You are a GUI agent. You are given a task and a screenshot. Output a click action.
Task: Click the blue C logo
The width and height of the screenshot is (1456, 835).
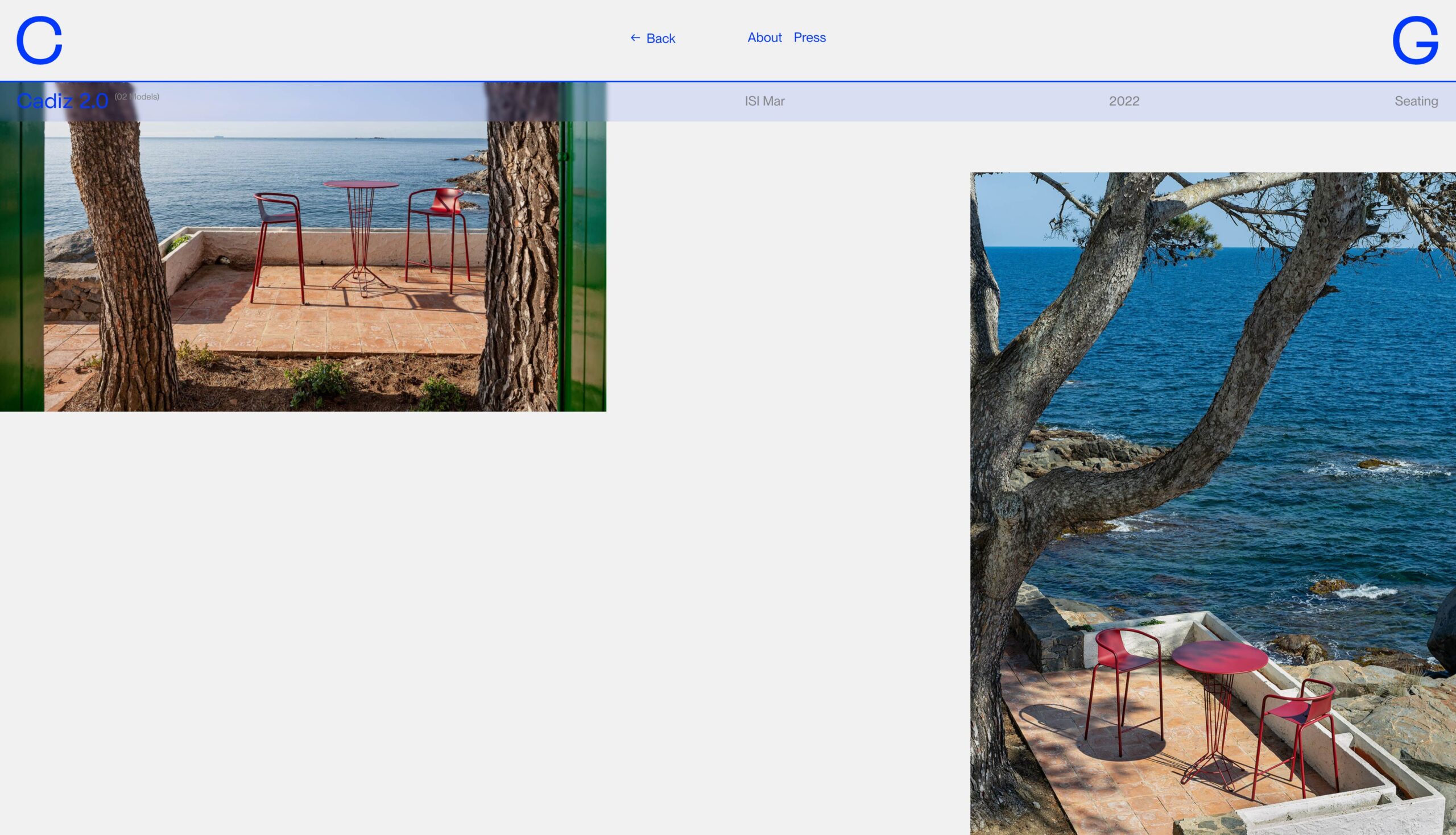coord(39,40)
